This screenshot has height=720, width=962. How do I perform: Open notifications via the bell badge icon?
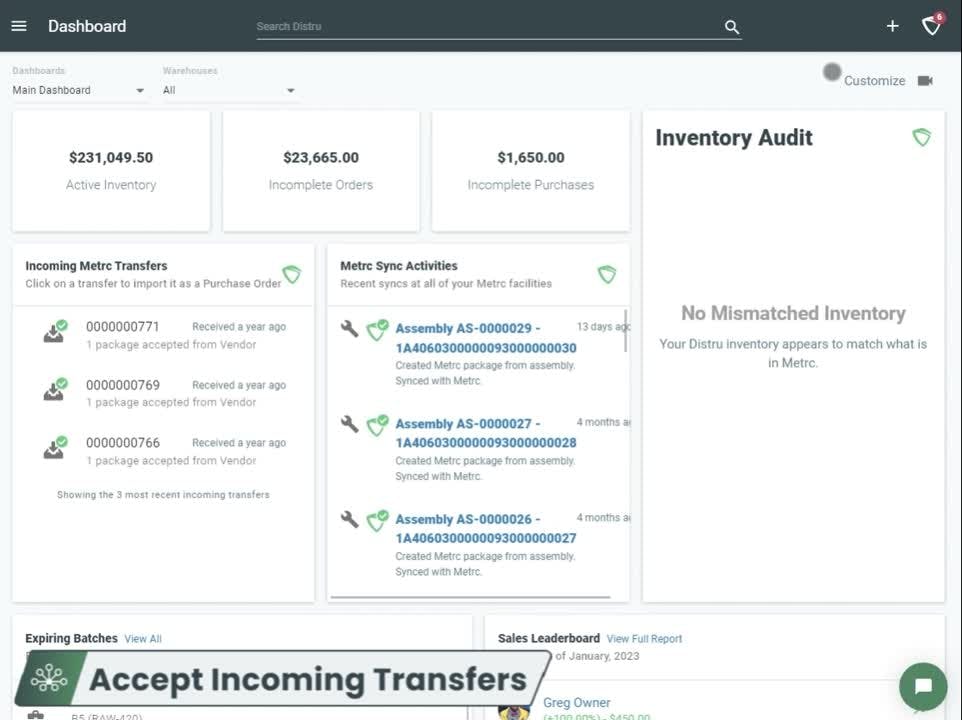[931, 27]
